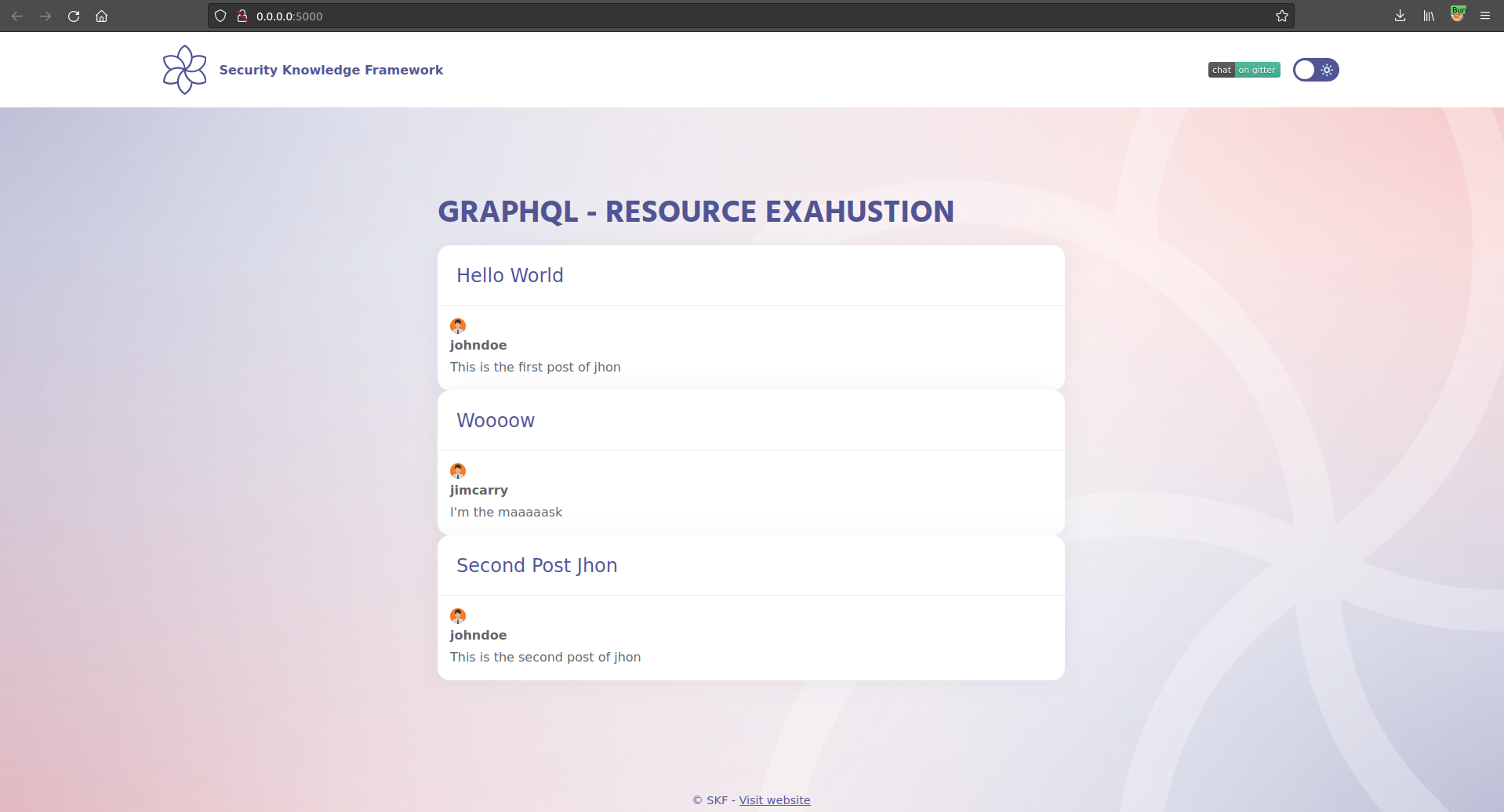Open the Second Post Jhon title
Image resolution: width=1504 pixels, height=812 pixels.
[537, 565]
